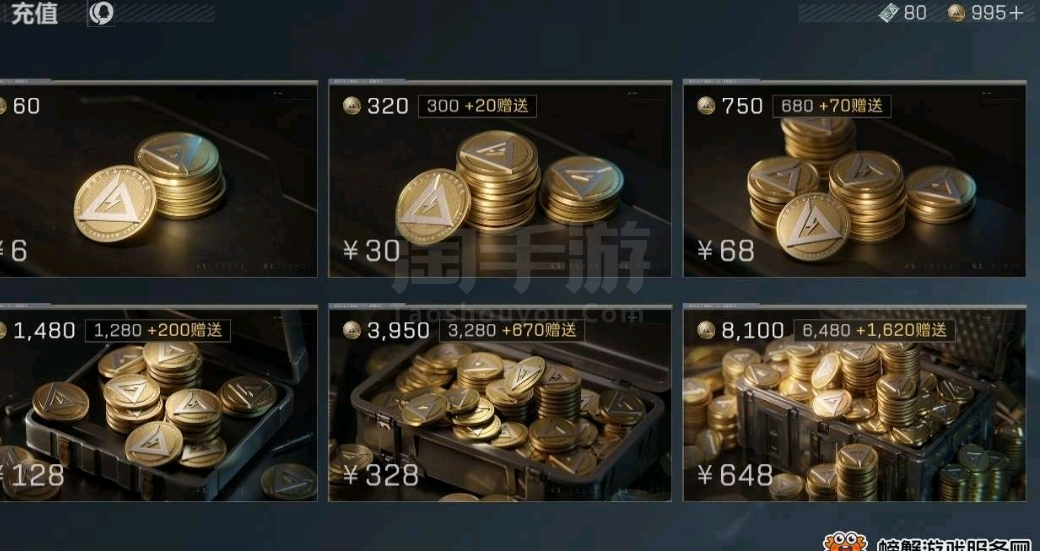Buy the pack priced ¥30

point(371,251)
